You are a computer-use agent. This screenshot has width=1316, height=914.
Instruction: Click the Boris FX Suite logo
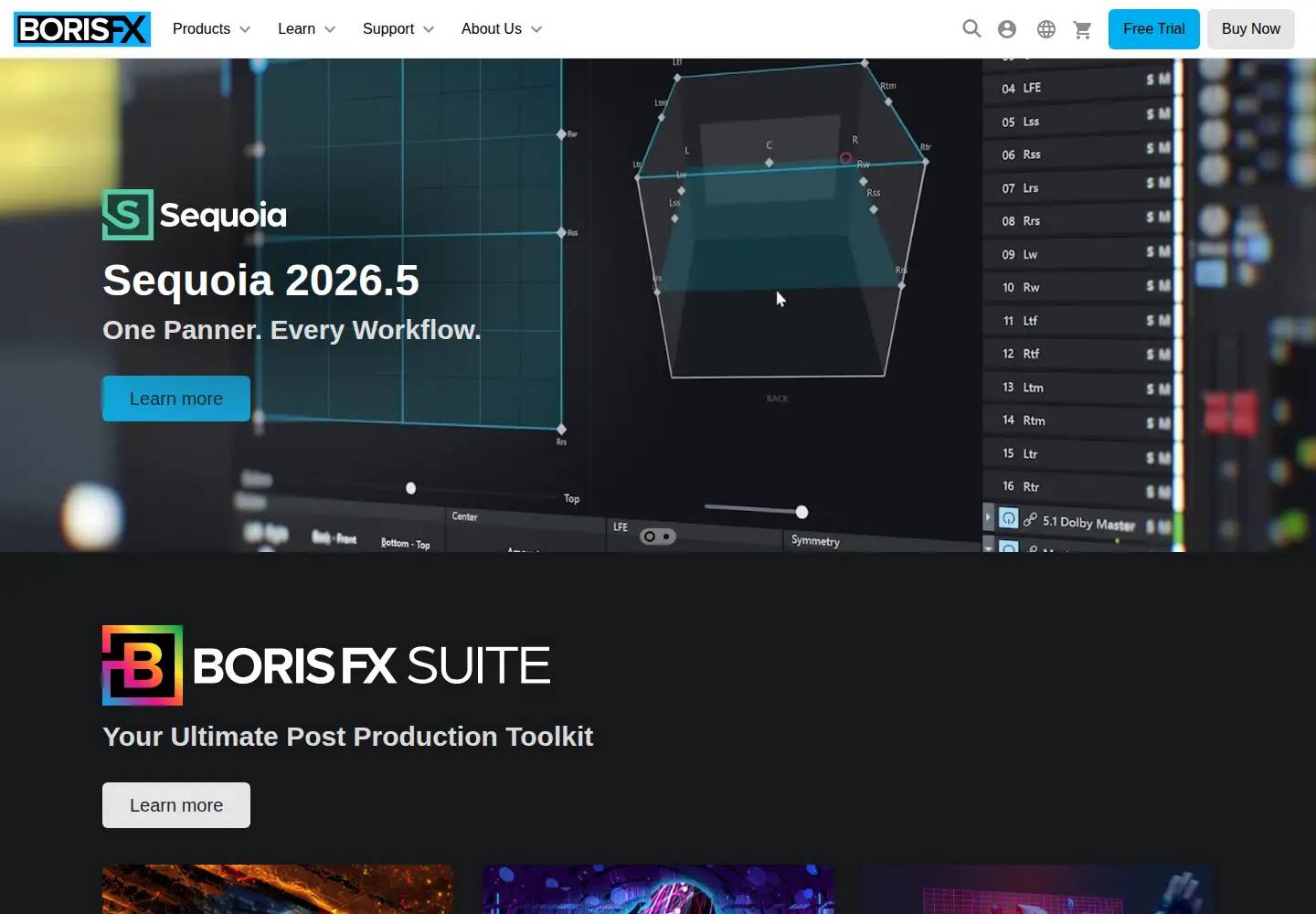click(x=326, y=665)
